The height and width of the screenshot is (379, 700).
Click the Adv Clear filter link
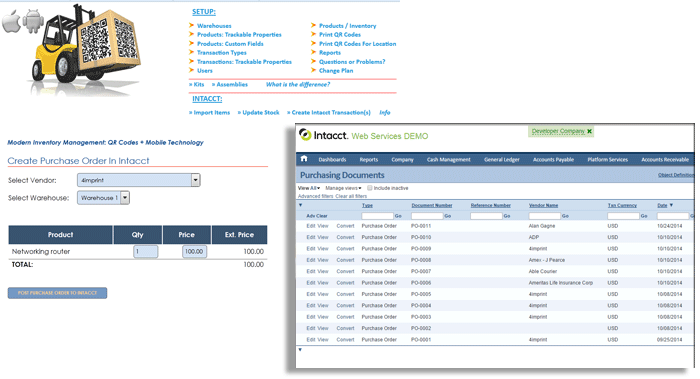click(317, 216)
